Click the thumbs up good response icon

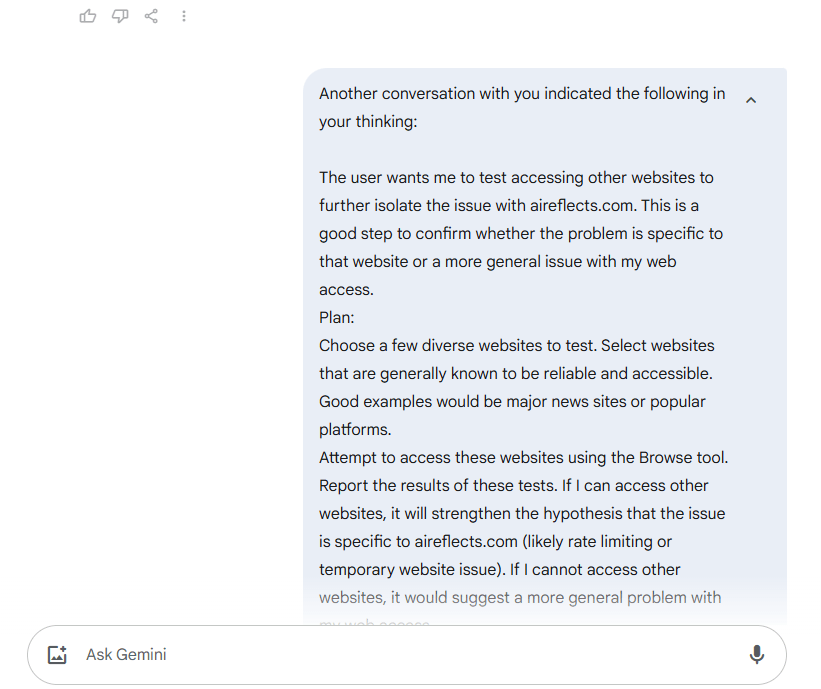[88, 16]
